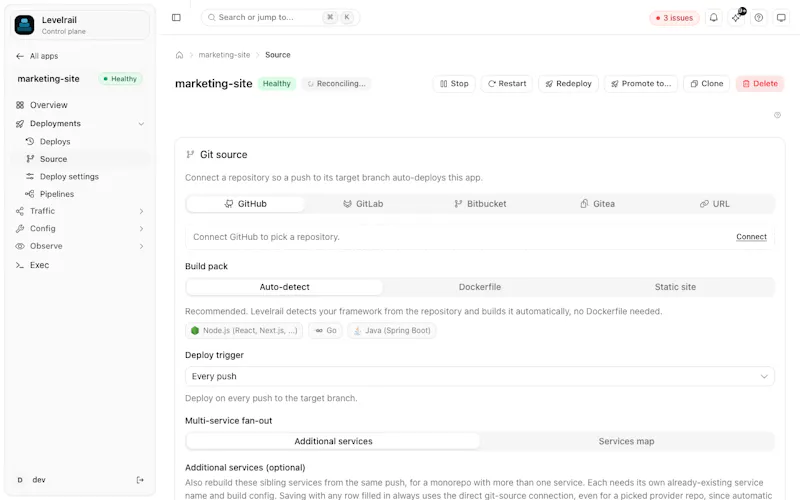Click the Reconciling... status badge
800x500 pixels.
[x=336, y=84]
